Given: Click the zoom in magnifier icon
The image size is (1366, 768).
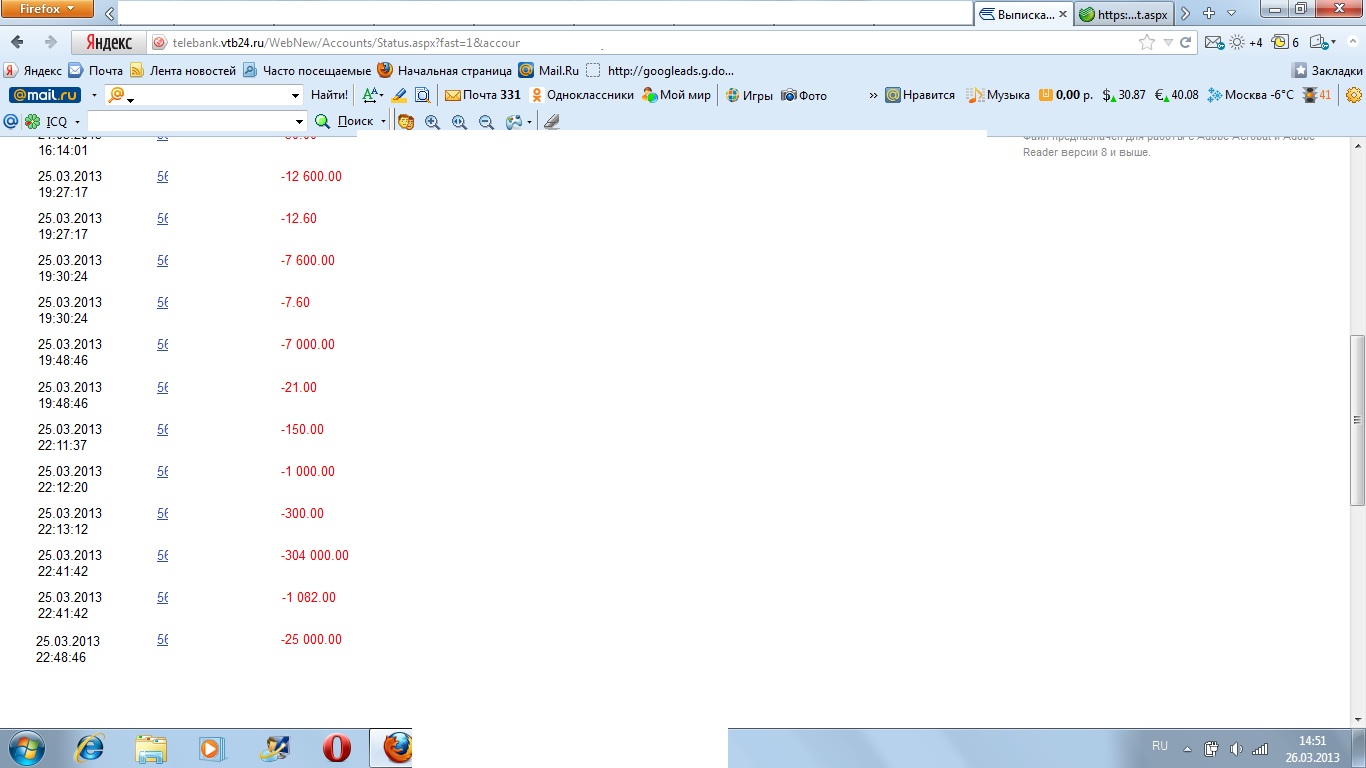Looking at the screenshot, I should pyautogui.click(x=432, y=122).
